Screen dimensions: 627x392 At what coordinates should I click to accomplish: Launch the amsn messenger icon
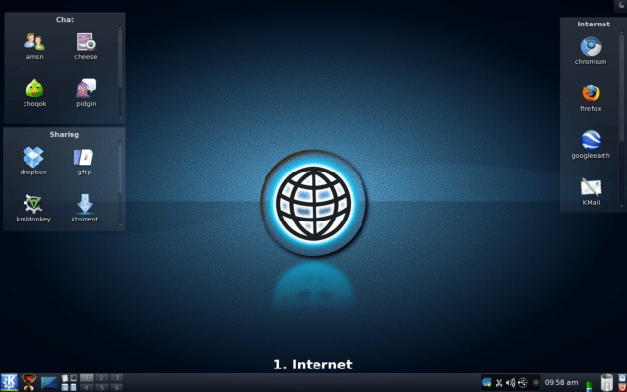click(34, 42)
